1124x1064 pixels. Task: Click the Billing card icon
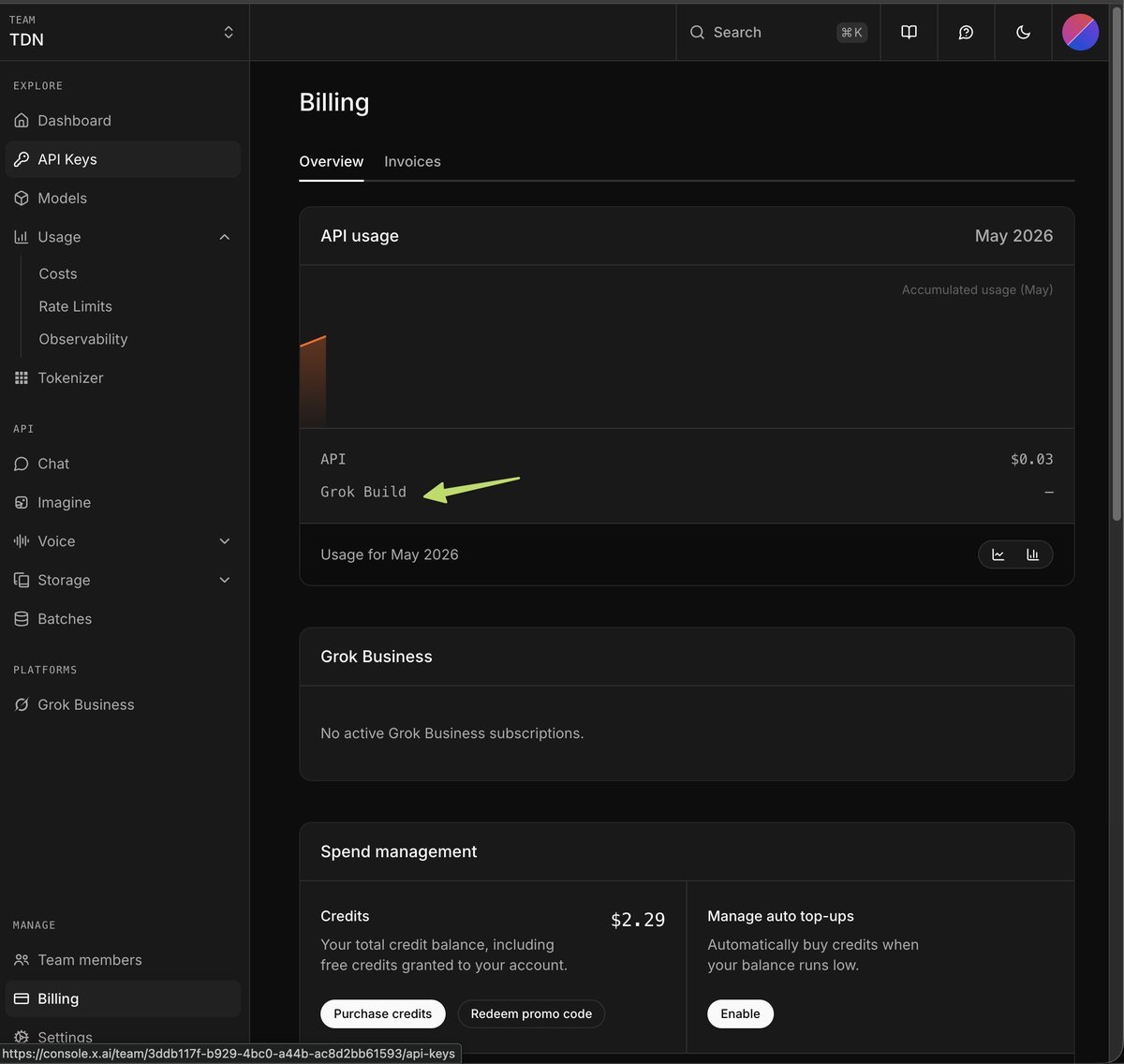click(x=22, y=999)
